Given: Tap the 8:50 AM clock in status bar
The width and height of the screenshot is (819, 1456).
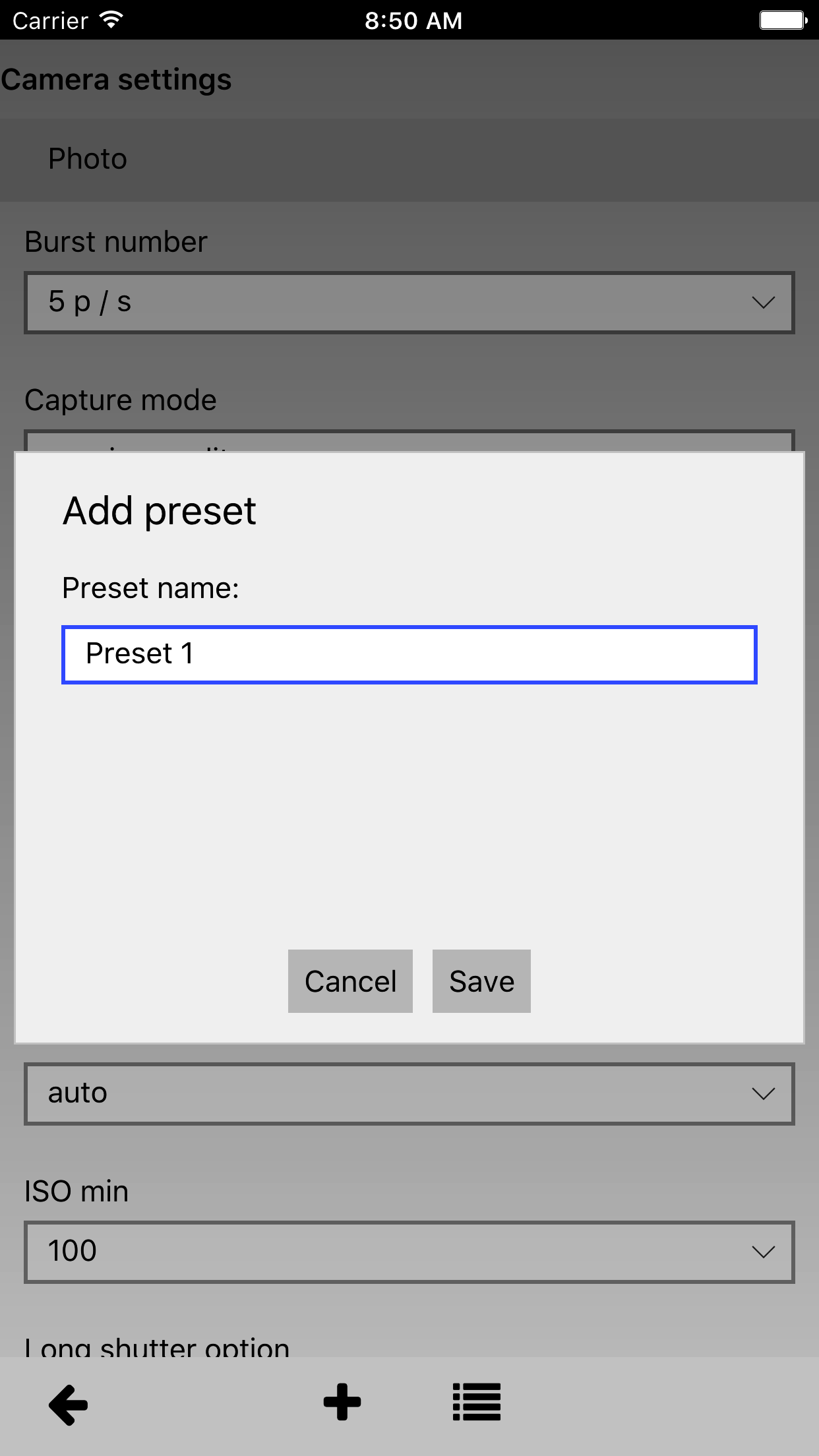Looking at the screenshot, I should point(413,20).
